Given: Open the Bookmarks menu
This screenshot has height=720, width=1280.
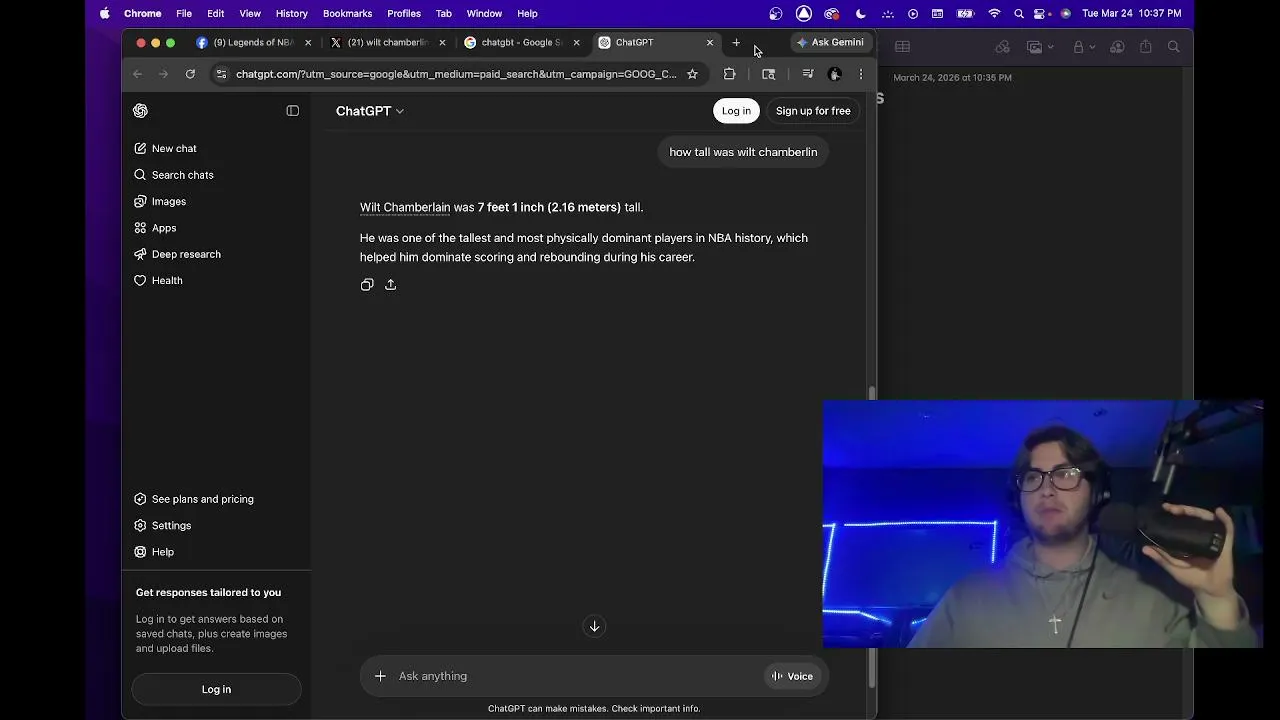Looking at the screenshot, I should pyautogui.click(x=347, y=14).
